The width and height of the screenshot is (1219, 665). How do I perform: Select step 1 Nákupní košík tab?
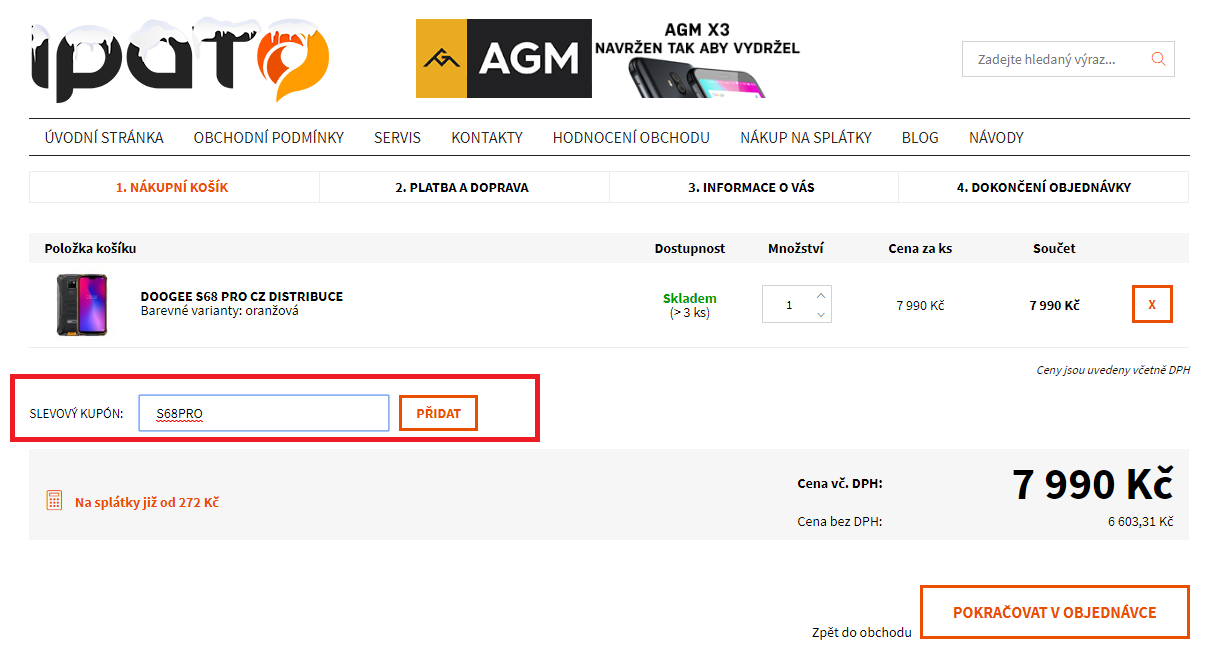[x=175, y=187]
